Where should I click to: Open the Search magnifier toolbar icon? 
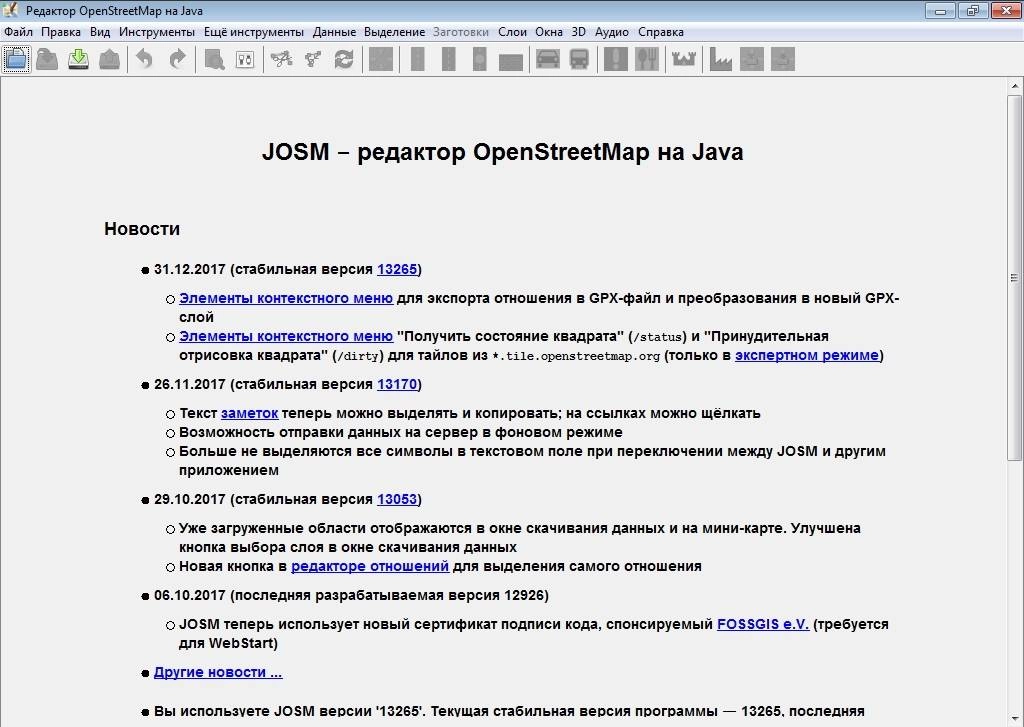(x=214, y=59)
